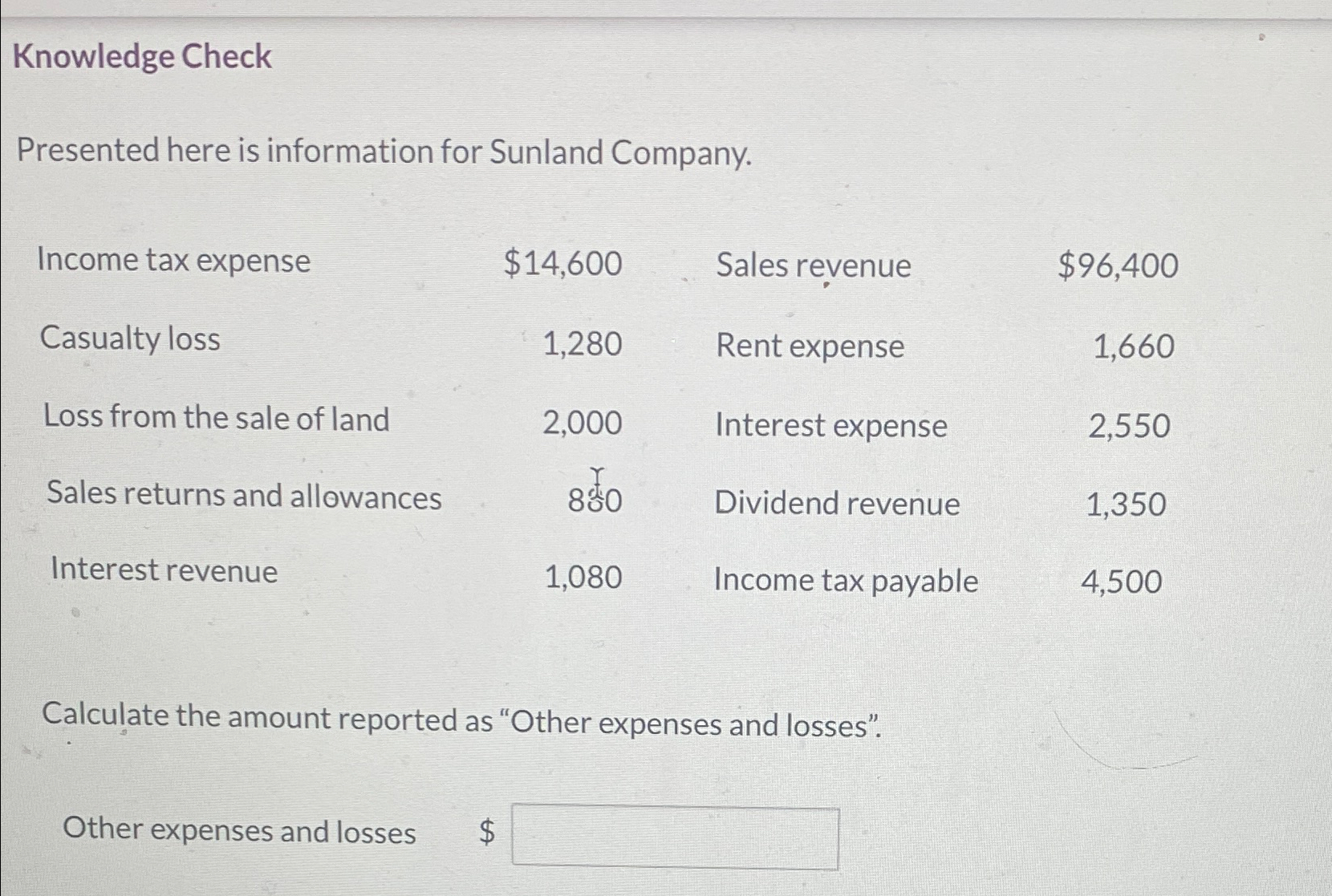Click the Sales revenue label
1332x896 pixels.
click(x=813, y=266)
